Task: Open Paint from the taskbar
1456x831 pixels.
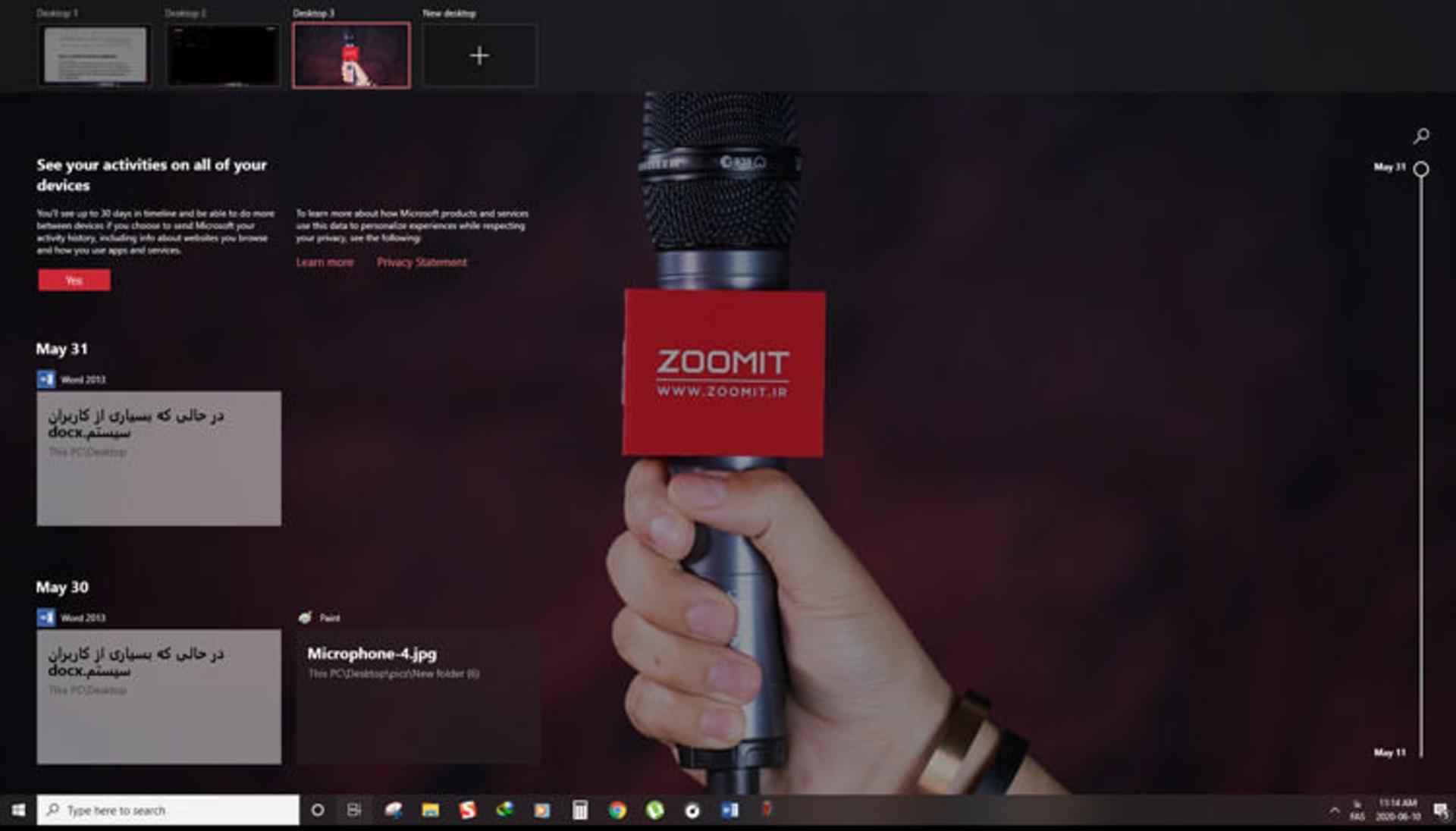Action: point(393,811)
